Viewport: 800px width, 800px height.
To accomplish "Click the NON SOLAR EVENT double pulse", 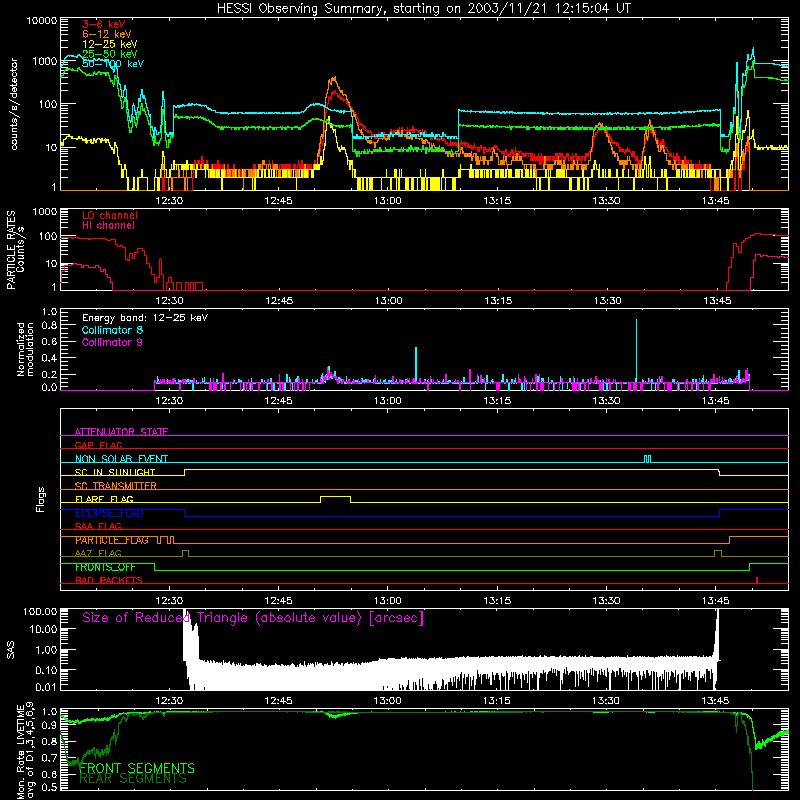I will (647, 459).
